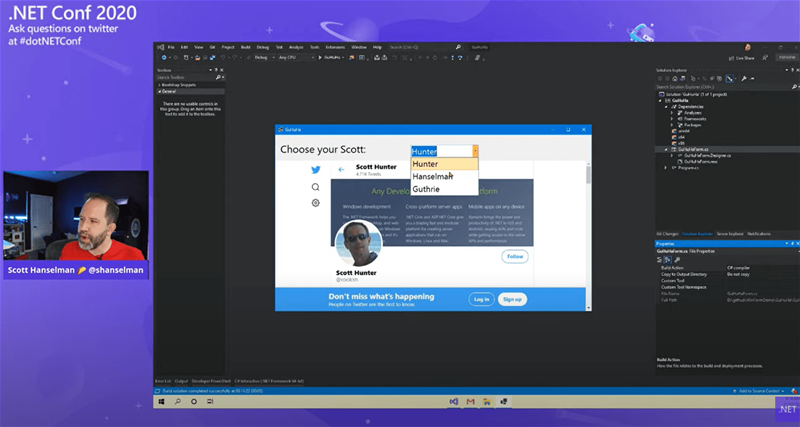Choose Hunter from the dropdown list
The height and width of the screenshot is (427, 800).
pos(444,164)
